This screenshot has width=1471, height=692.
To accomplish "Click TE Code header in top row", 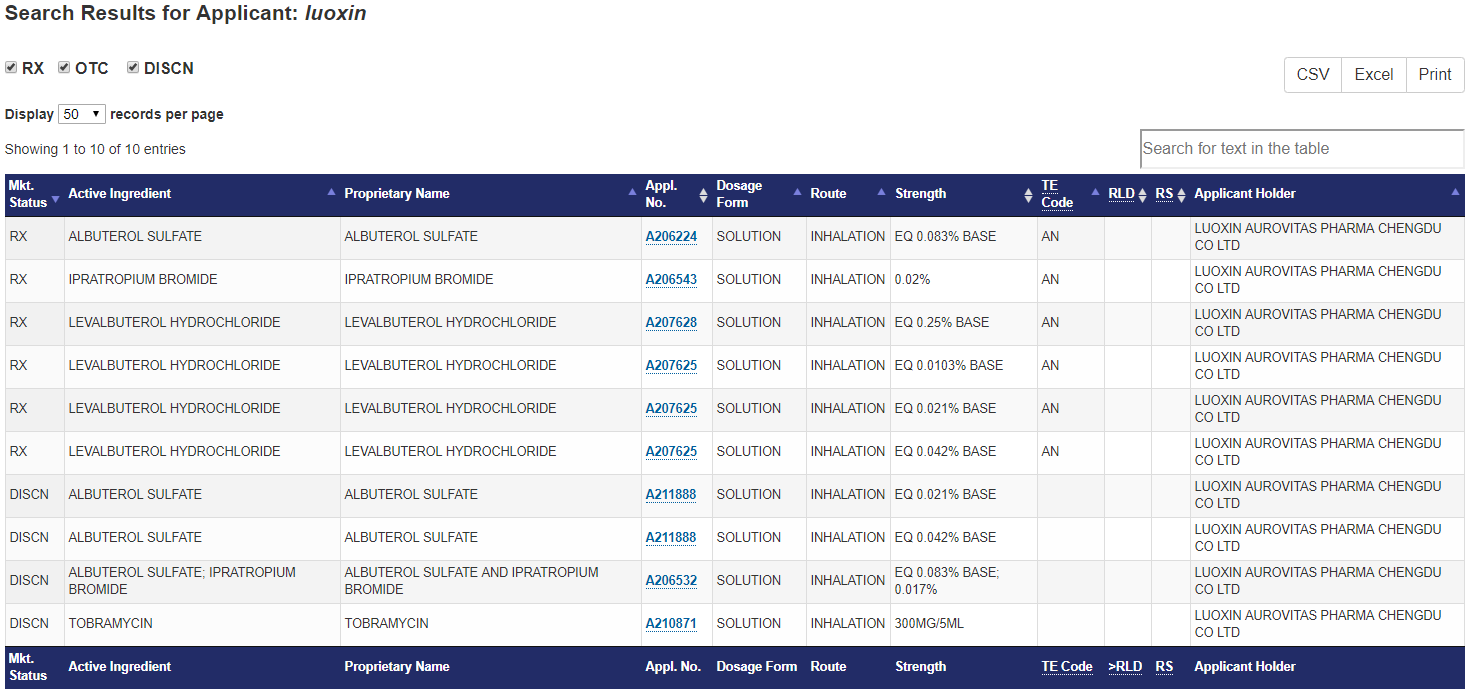I will [1056, 194].
